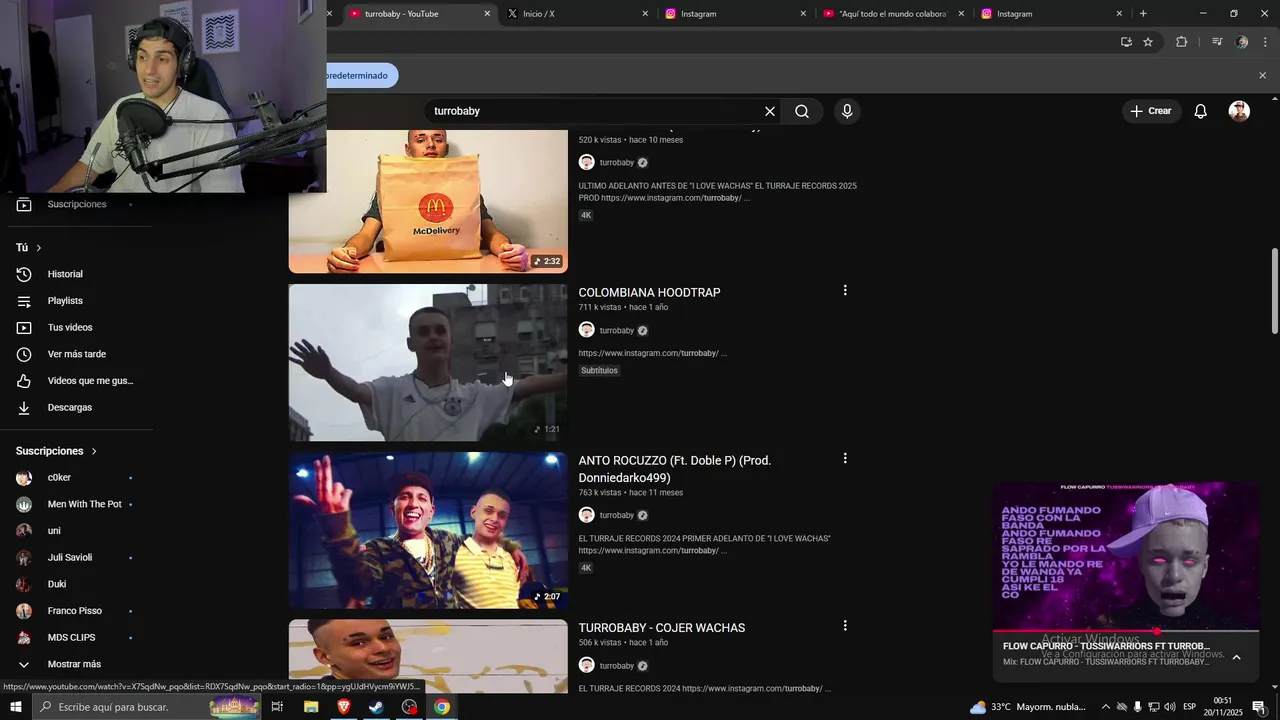Switch to the turrobaby - YouTube tab

click(x=408, y=13)
